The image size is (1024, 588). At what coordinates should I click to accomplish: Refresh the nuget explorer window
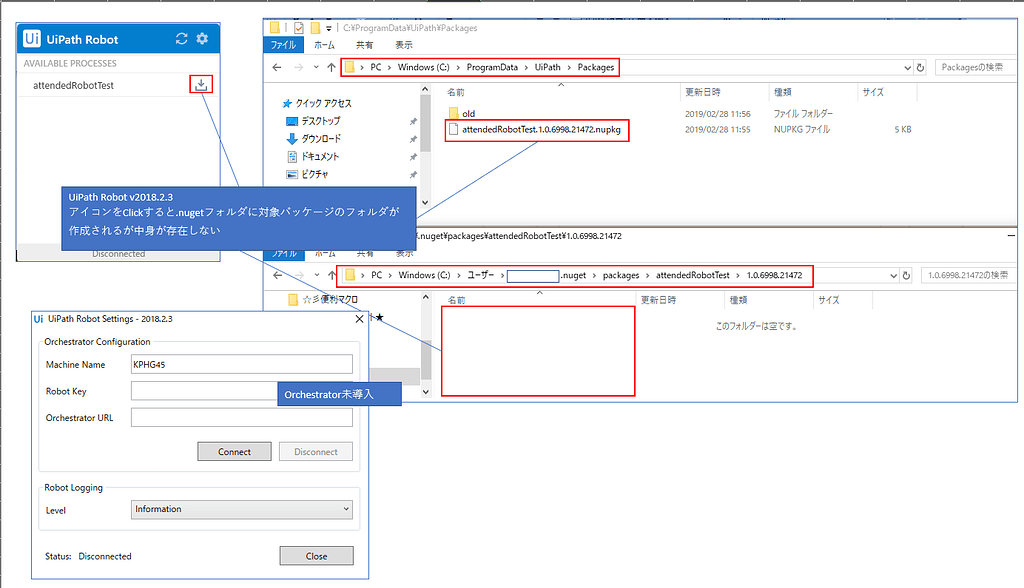[906, 276]
